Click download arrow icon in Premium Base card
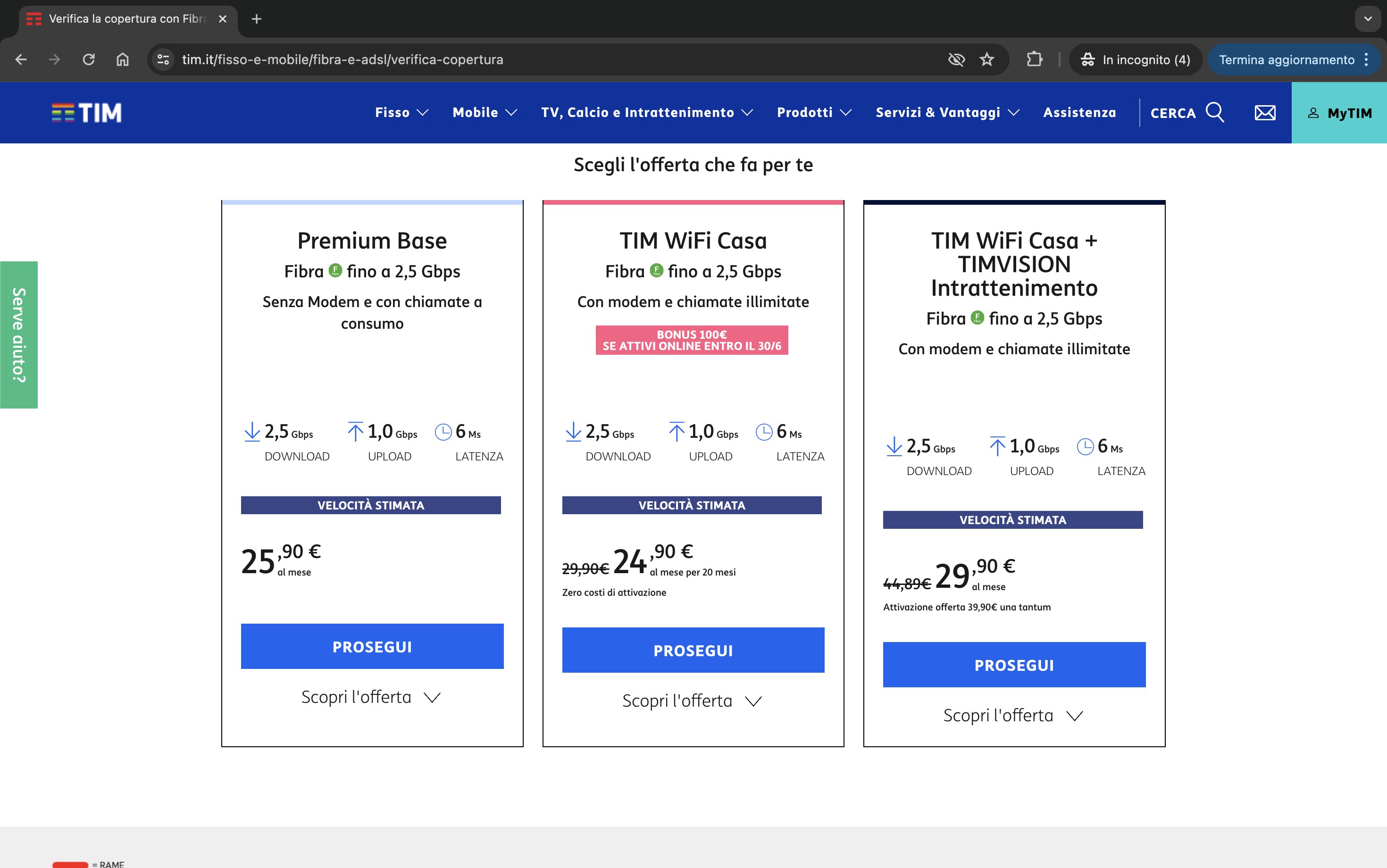The height and width of the screenshot is (868, 1387). [x=252, y=432]
